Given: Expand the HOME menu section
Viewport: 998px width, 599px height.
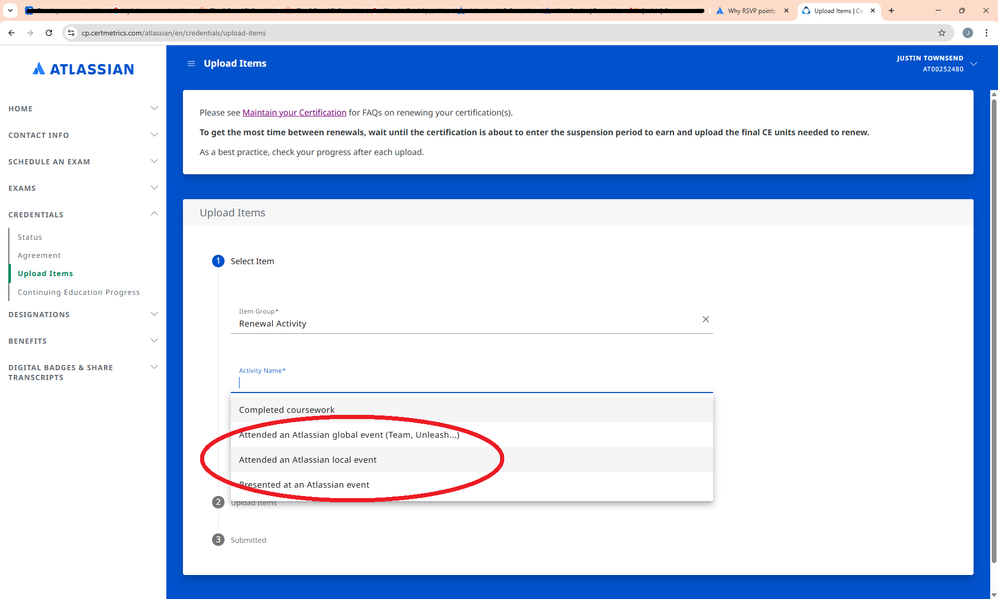Looking at the screenshot, I should click(x=83, y=109).
